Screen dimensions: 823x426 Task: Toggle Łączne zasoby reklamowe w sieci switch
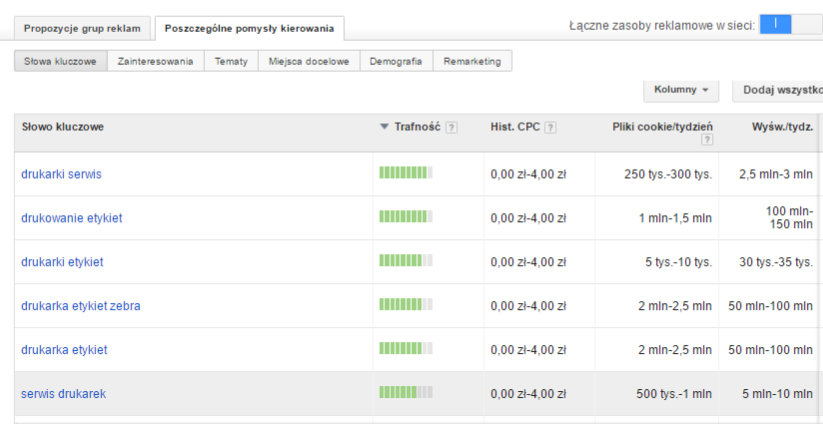pos(790,25)
